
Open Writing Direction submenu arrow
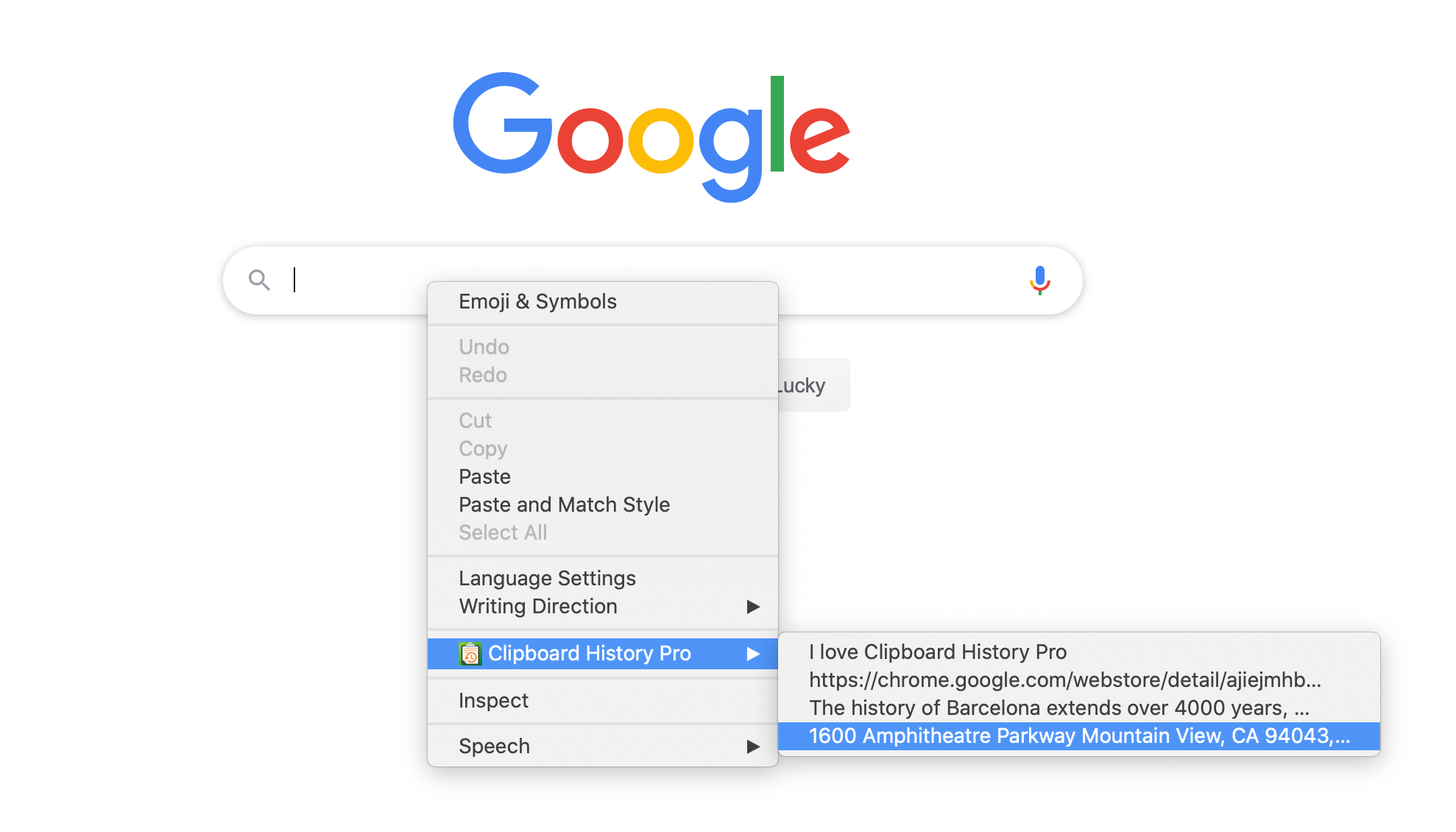(x=753, y=606)
